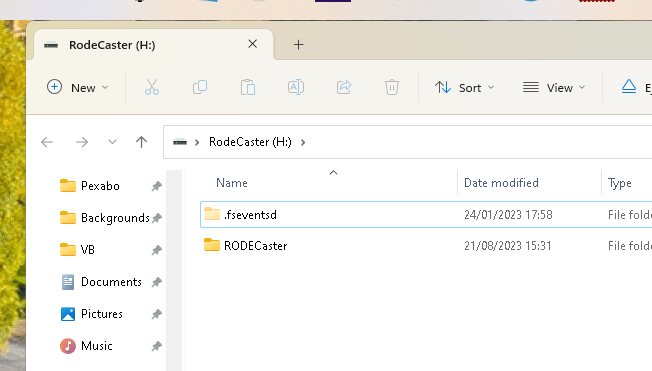The height and width of the screenshot is (371, 652).
Task: Add a new tab with plus button
Action: (298, 45)
